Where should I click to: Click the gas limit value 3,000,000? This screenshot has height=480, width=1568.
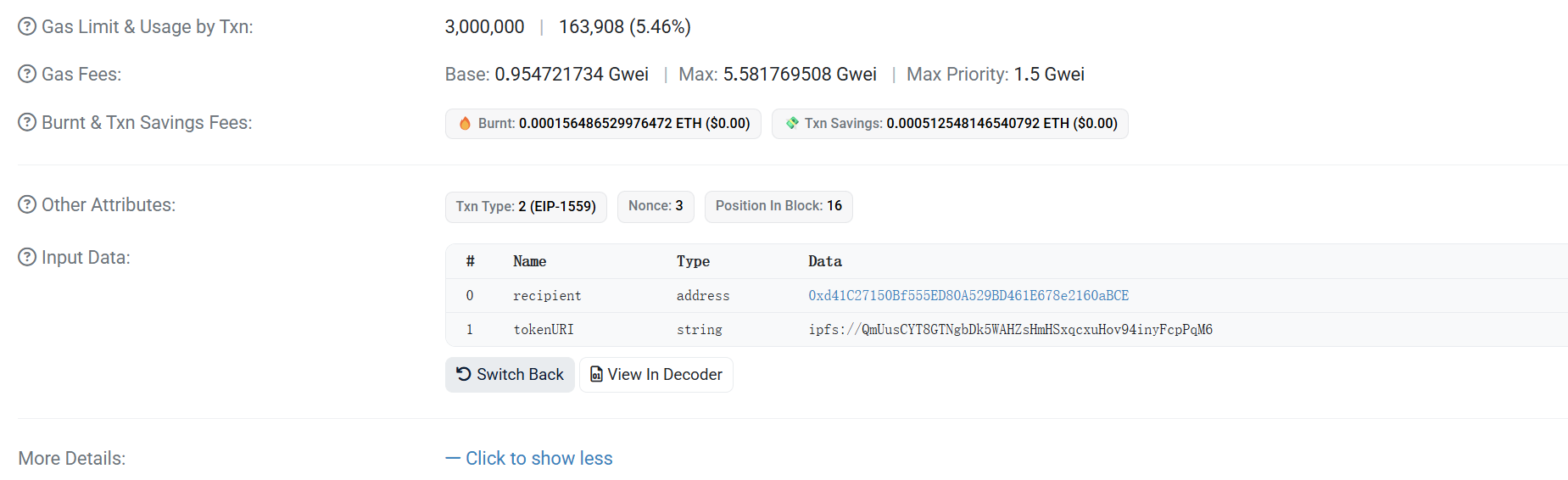click(484, 26)
